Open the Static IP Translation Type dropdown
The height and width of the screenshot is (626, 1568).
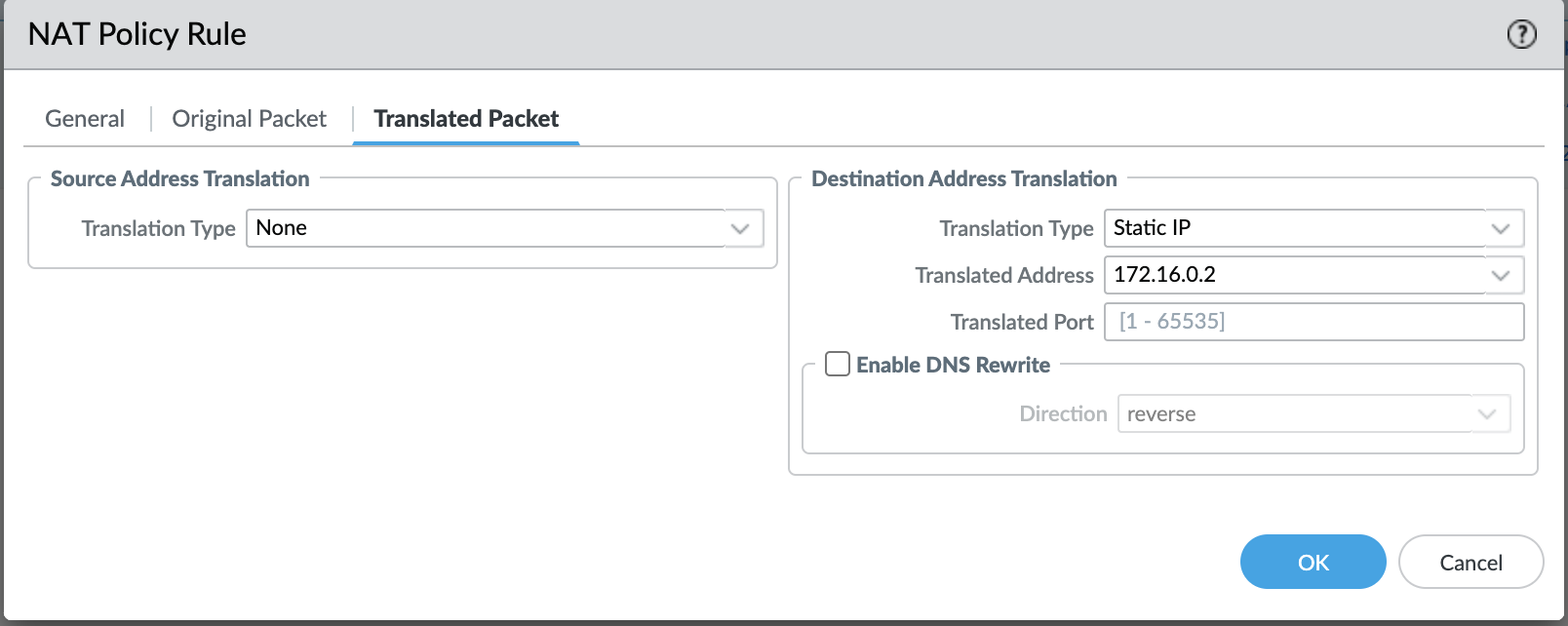point(1297,228)
